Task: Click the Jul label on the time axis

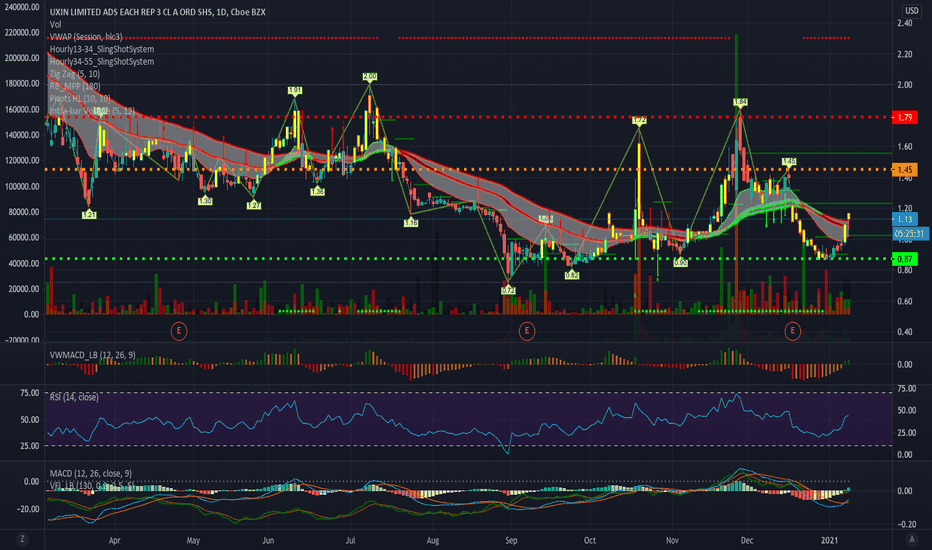Action: [350, 540]
